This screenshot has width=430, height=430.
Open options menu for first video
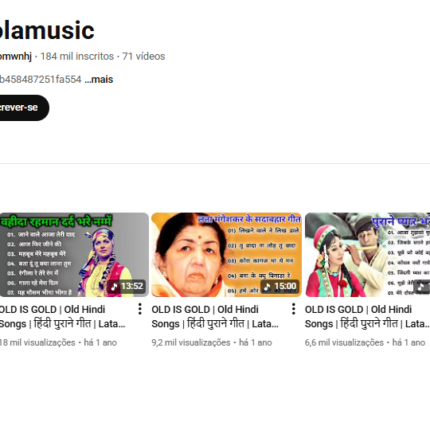tap(140, 309)
